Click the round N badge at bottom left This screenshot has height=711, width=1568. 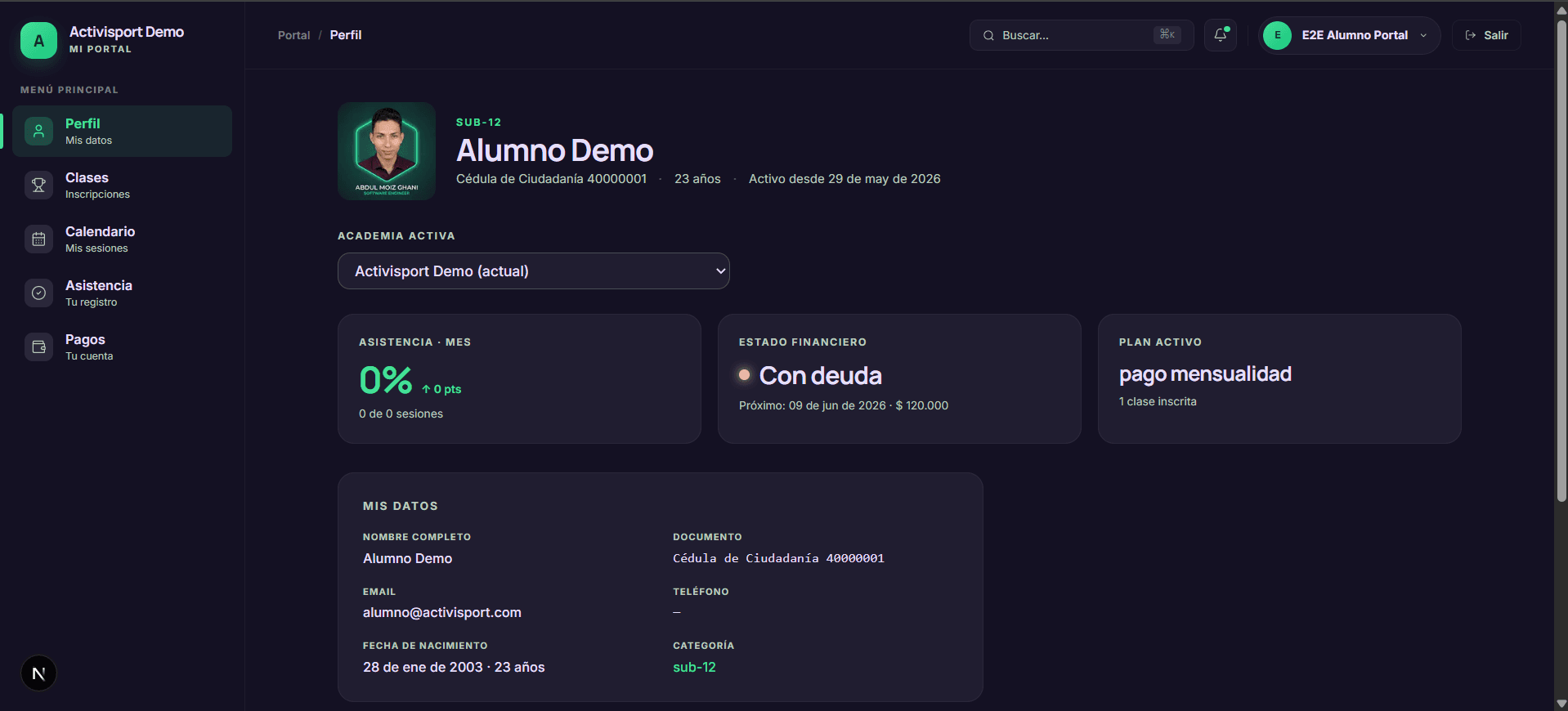pos(38,673)
